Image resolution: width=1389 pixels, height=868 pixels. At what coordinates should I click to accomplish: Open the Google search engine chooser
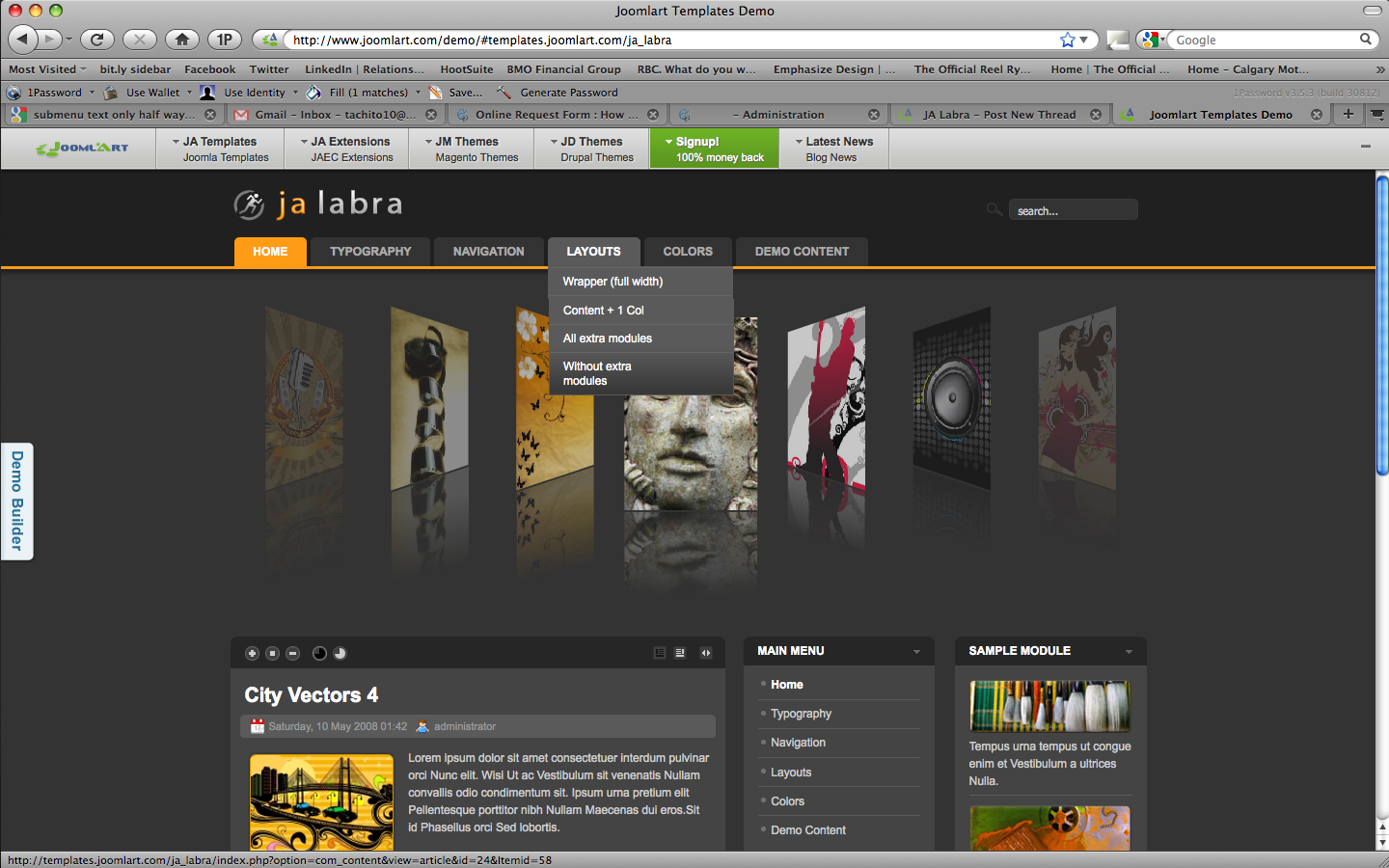(x=1152, y=40)
